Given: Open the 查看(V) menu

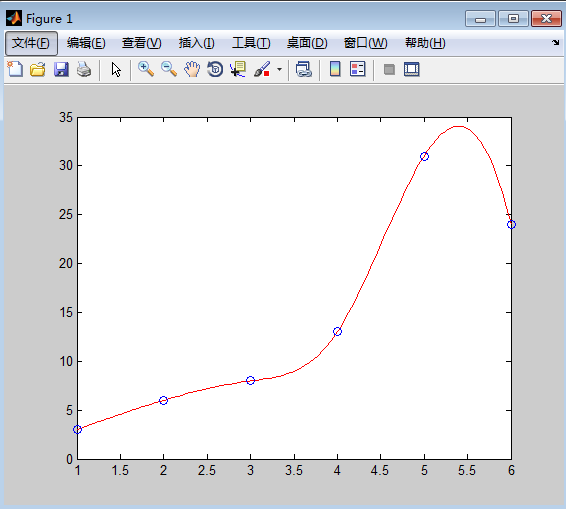Looking at the screenshot, I should click(x=142, y=43).
